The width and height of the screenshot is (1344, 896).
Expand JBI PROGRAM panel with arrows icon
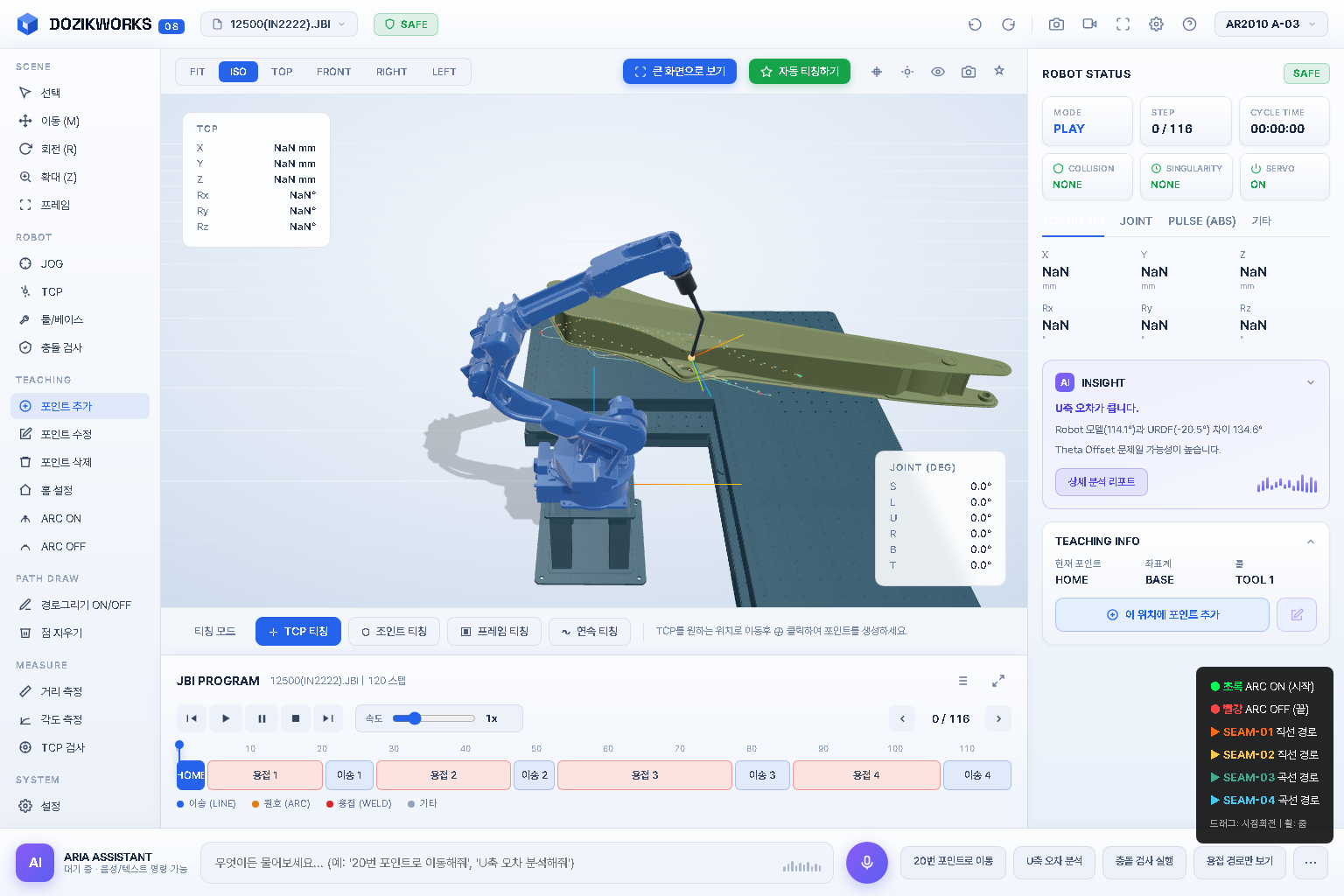[x=998, y=681]
